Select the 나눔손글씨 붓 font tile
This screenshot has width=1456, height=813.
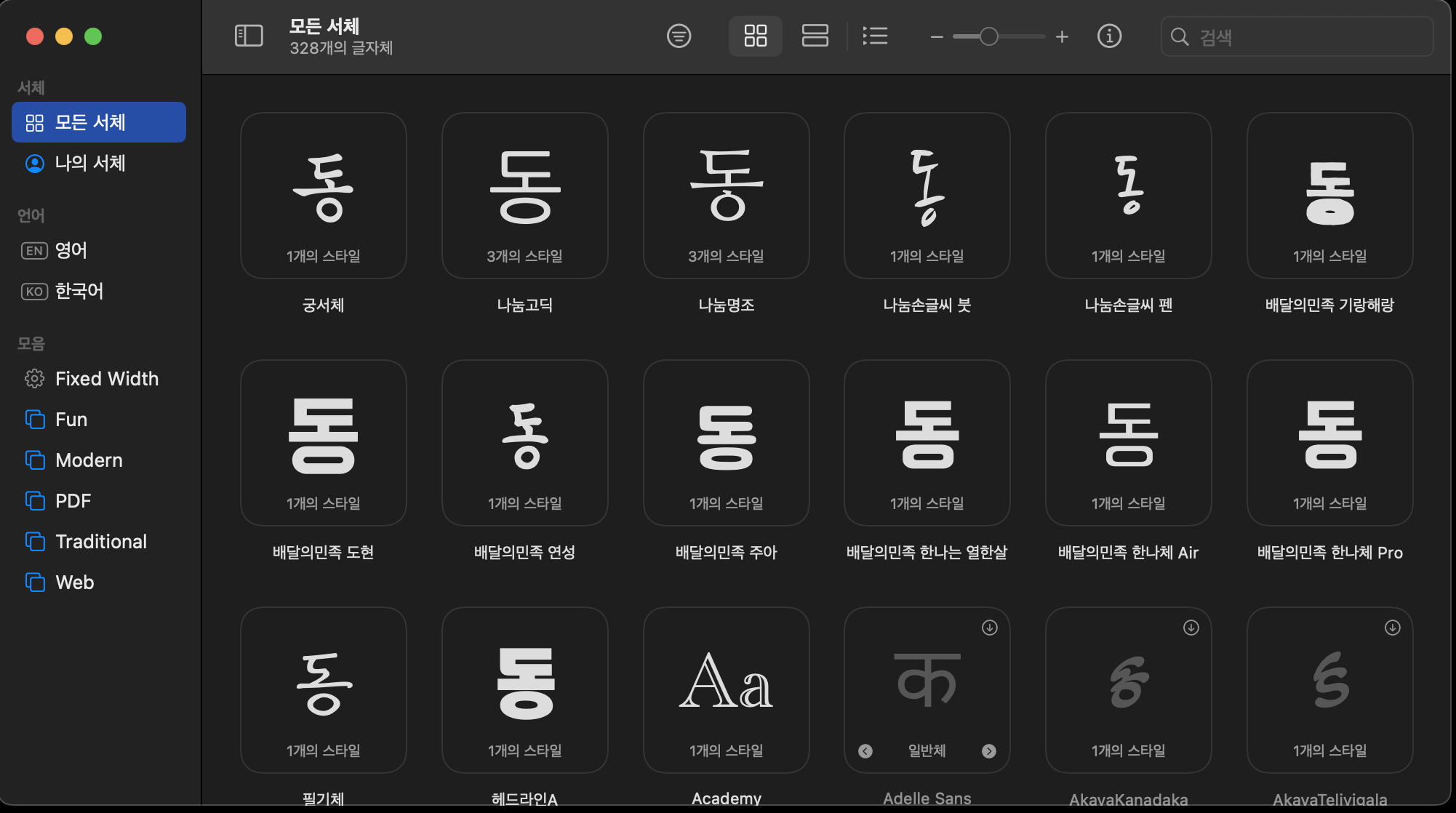(x=927, y=196)
